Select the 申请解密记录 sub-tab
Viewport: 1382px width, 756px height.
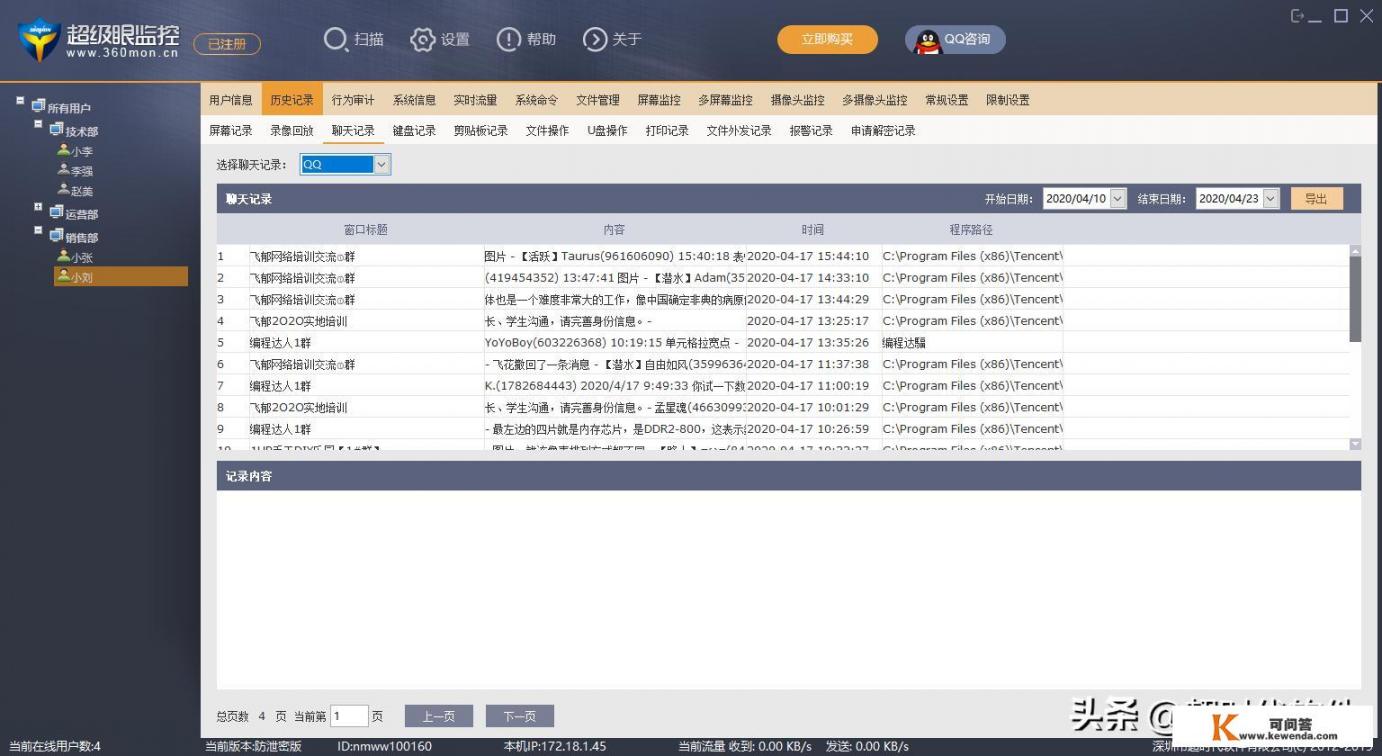click(x=883, y=131)
